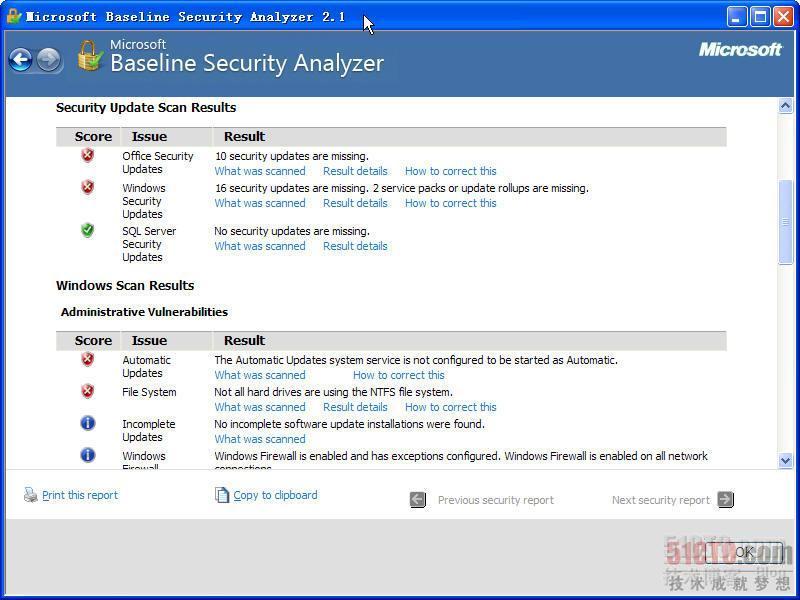
Task: Click the SQL Server Security Updates issue label
Action: pyautogui.click(x=149, y=244)
